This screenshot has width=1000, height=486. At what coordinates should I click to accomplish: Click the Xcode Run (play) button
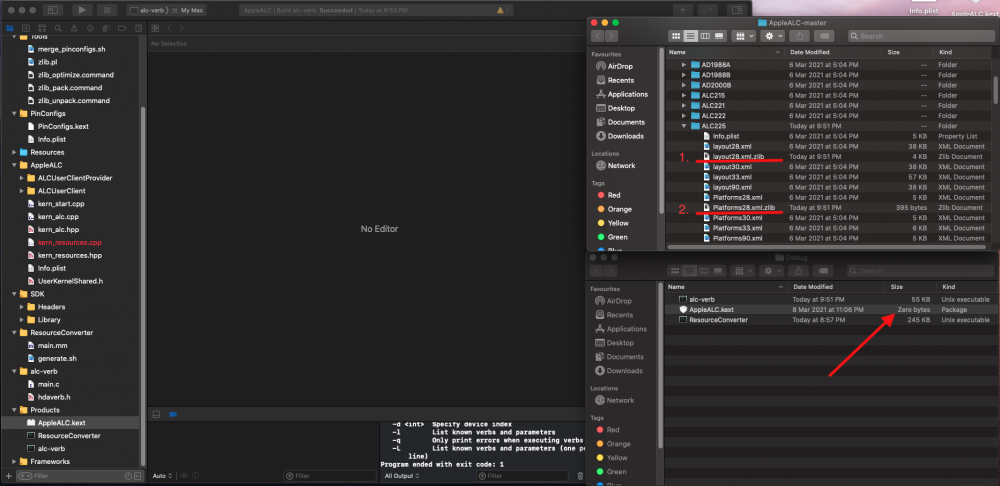(82, 10)
